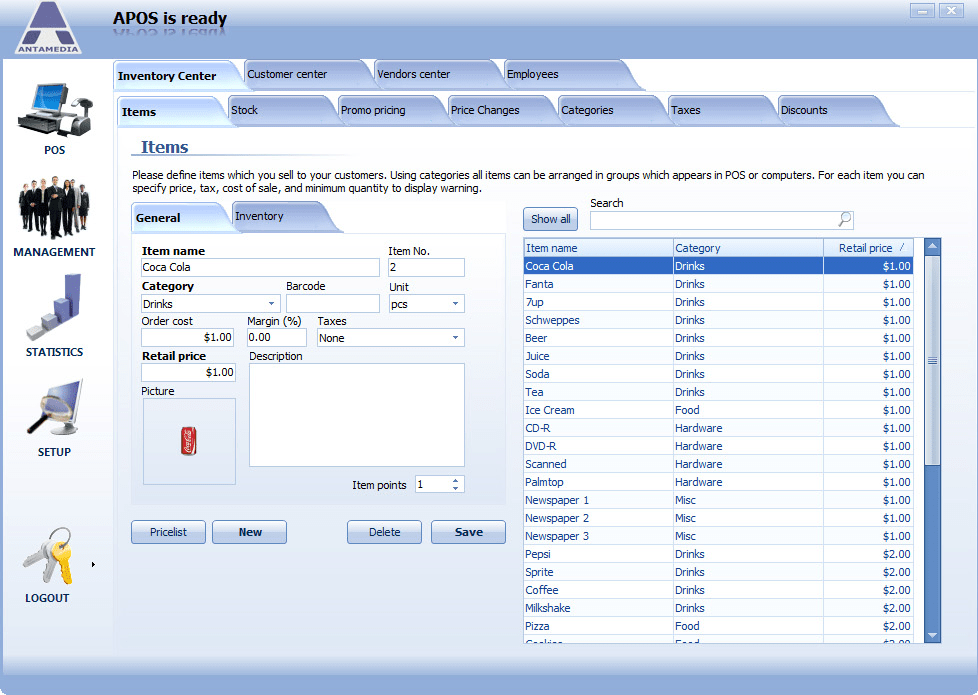Click the Retail price field

point(188,372)
